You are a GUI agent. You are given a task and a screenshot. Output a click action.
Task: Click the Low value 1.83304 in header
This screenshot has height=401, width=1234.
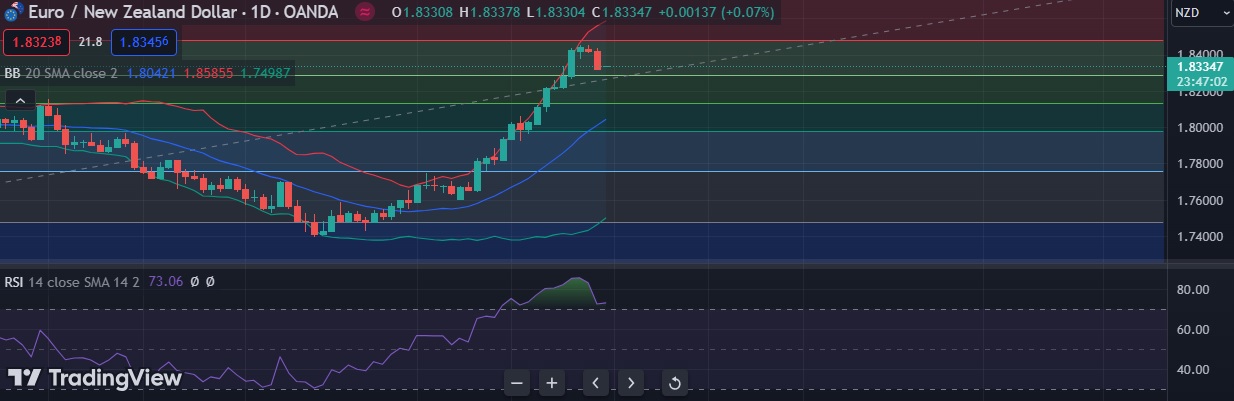point(562,13)
